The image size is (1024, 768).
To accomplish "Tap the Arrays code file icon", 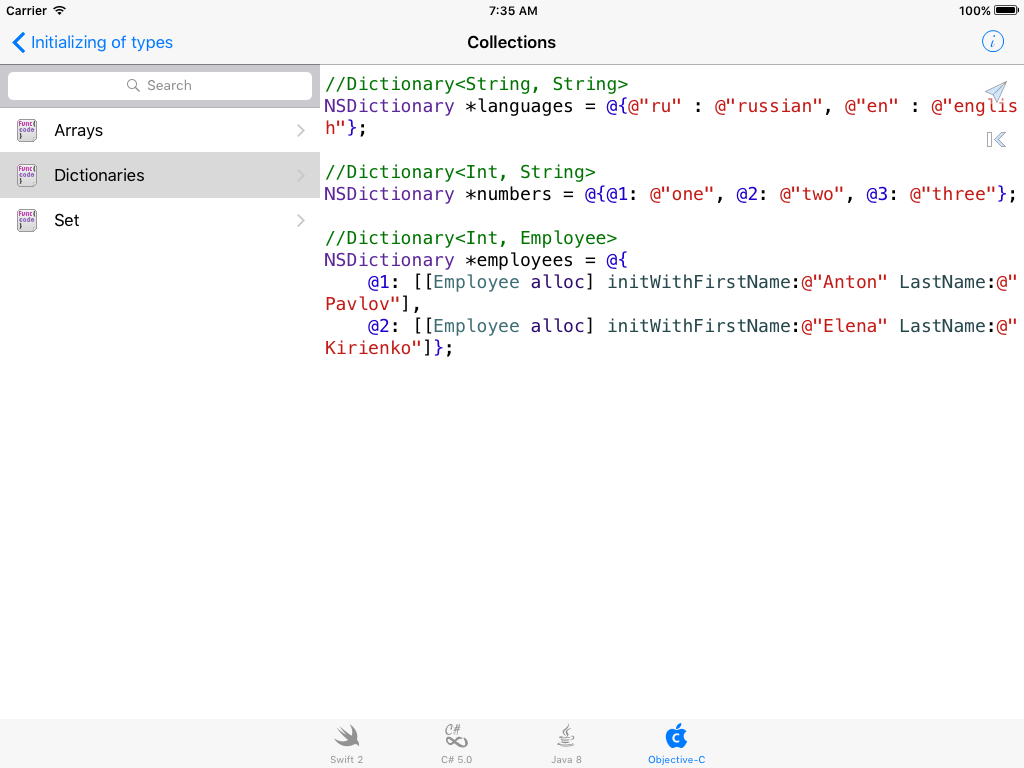I will pyautogui.click(x=27, y=130).
